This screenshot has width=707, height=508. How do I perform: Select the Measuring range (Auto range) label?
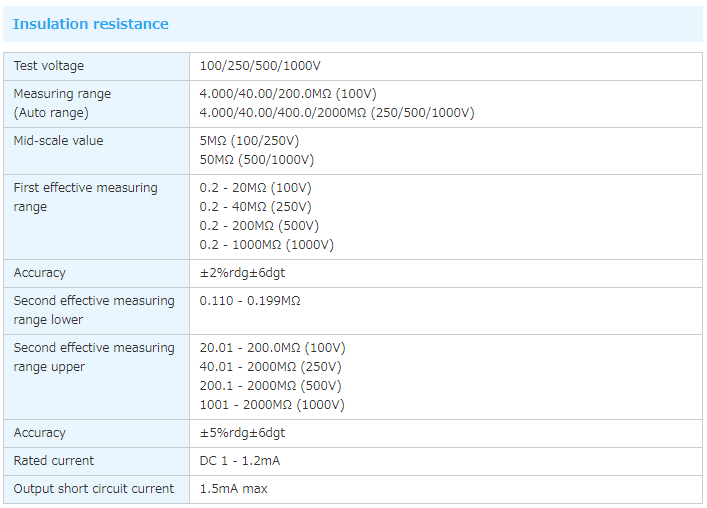click(62, 103)
